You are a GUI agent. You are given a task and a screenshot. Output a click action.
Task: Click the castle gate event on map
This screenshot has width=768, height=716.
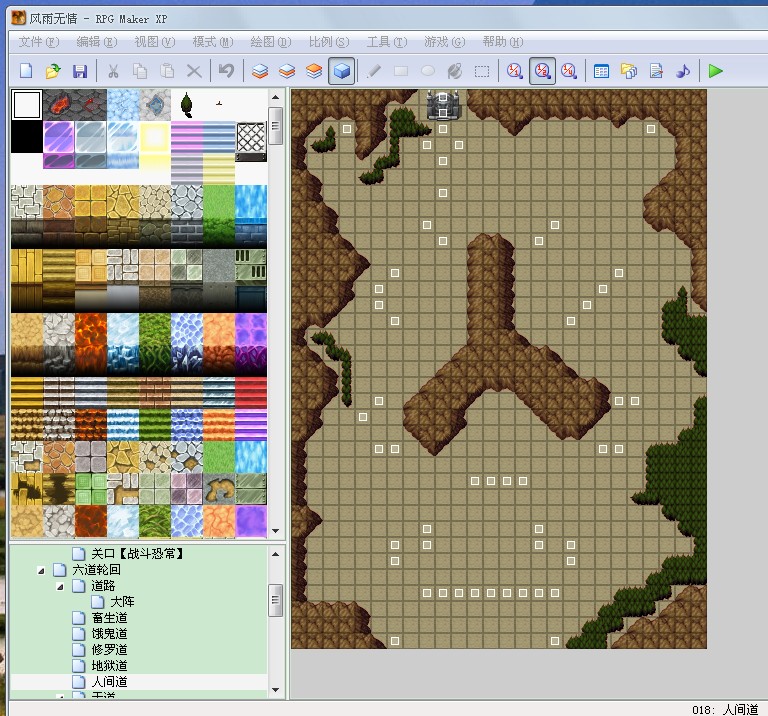tap(443, 105)
